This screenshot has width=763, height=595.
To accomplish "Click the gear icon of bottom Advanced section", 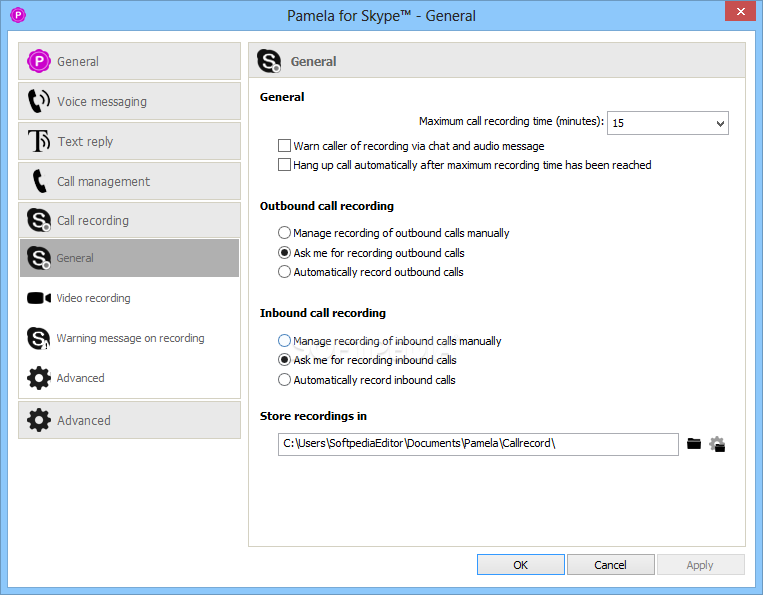I will [38, 420].
